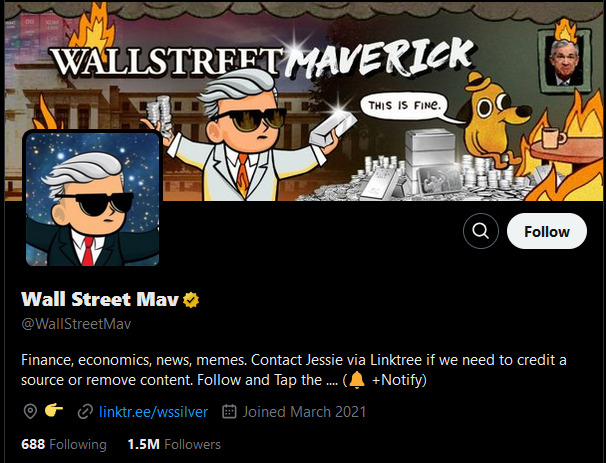Screen dimensions: 606x463
Task: View the 688 Following list
Action: [x=64, y=444]
